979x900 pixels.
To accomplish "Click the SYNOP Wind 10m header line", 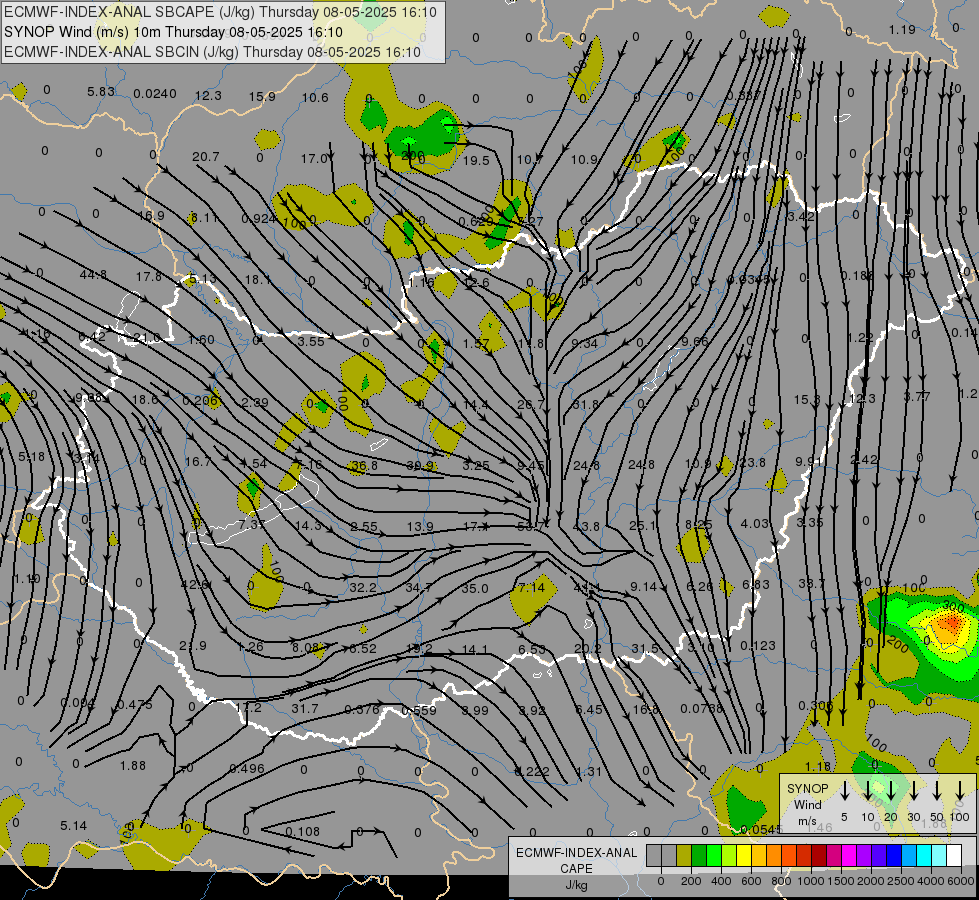I will [173, 32].
